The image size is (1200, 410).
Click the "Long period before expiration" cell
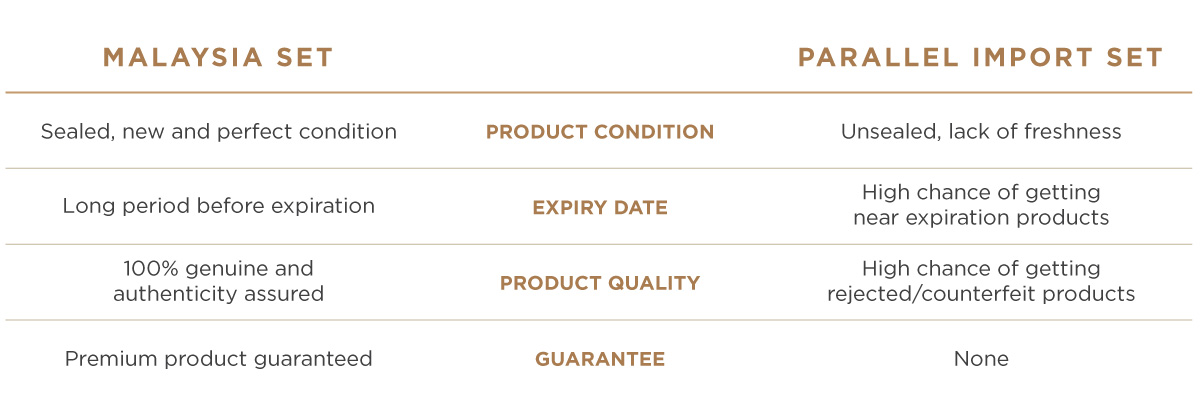[x=218, y=206]
